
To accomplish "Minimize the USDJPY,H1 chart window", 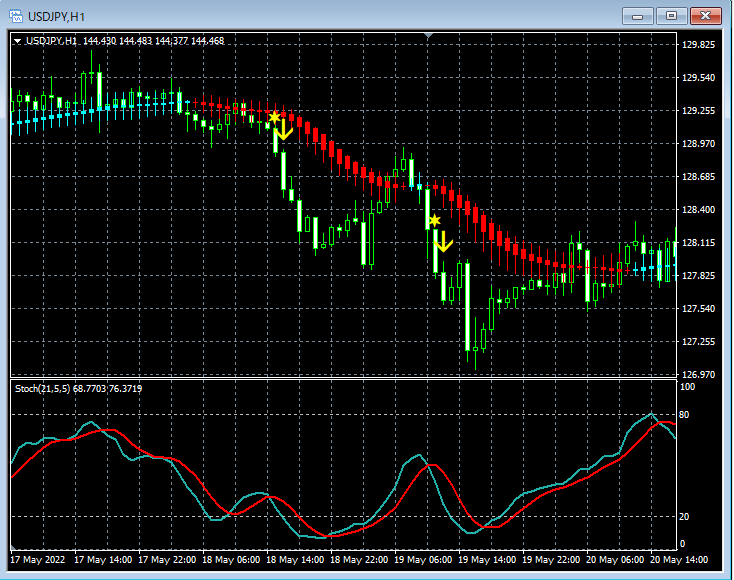I will click(x=638, y=16).
